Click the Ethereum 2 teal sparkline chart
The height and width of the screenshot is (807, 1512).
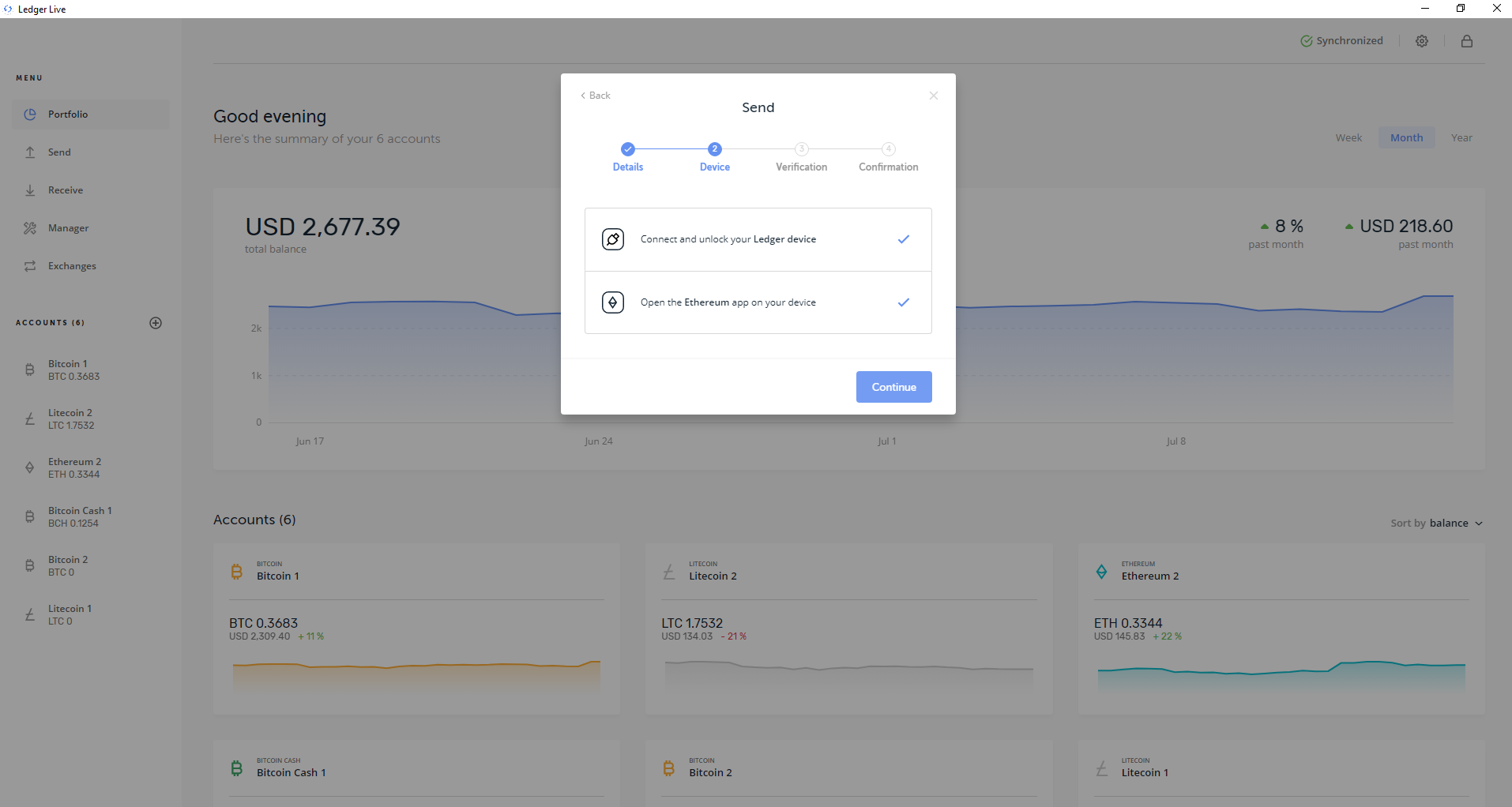1281,675
